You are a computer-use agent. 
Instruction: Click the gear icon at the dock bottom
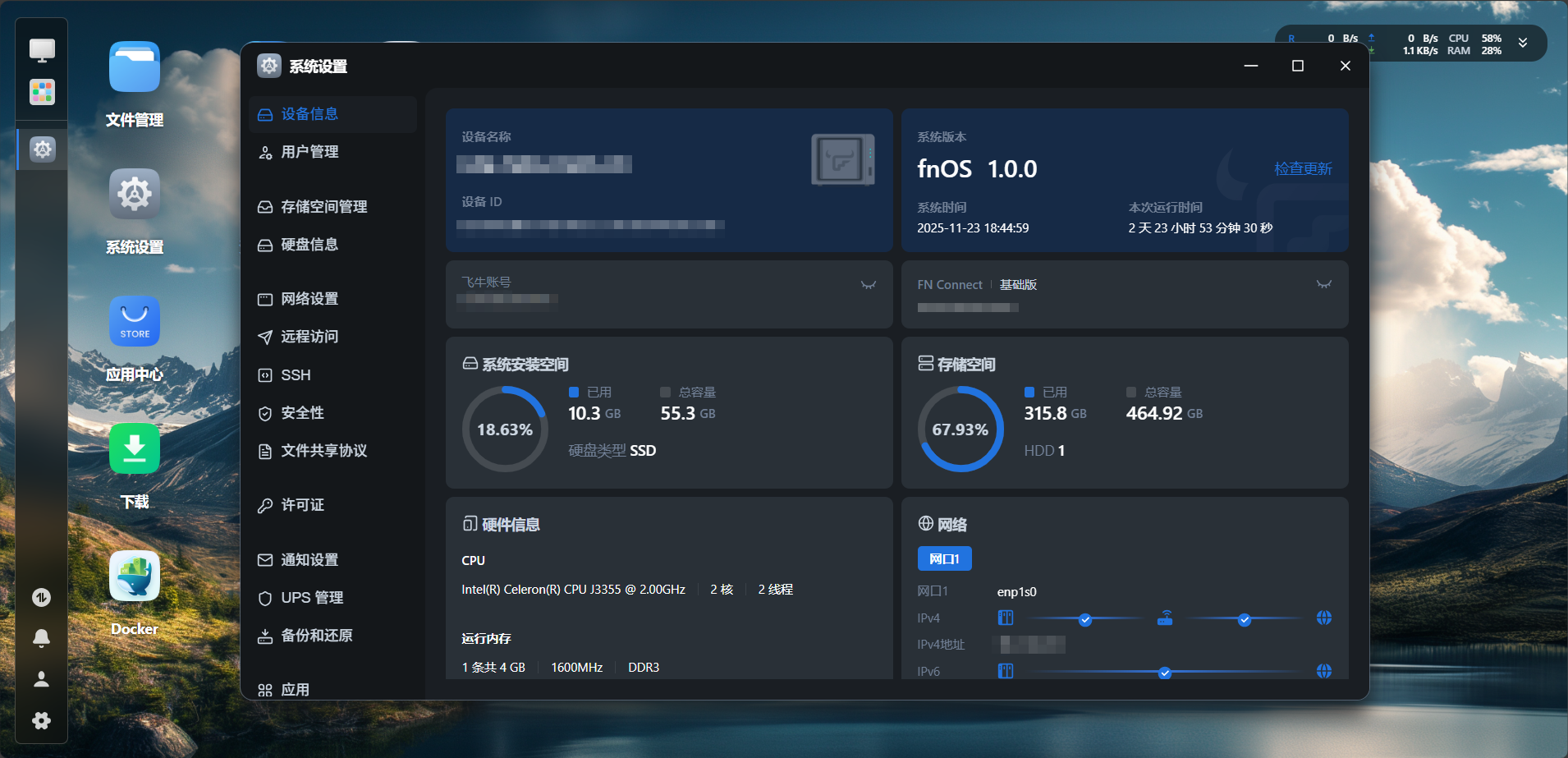tap(41, 720)
